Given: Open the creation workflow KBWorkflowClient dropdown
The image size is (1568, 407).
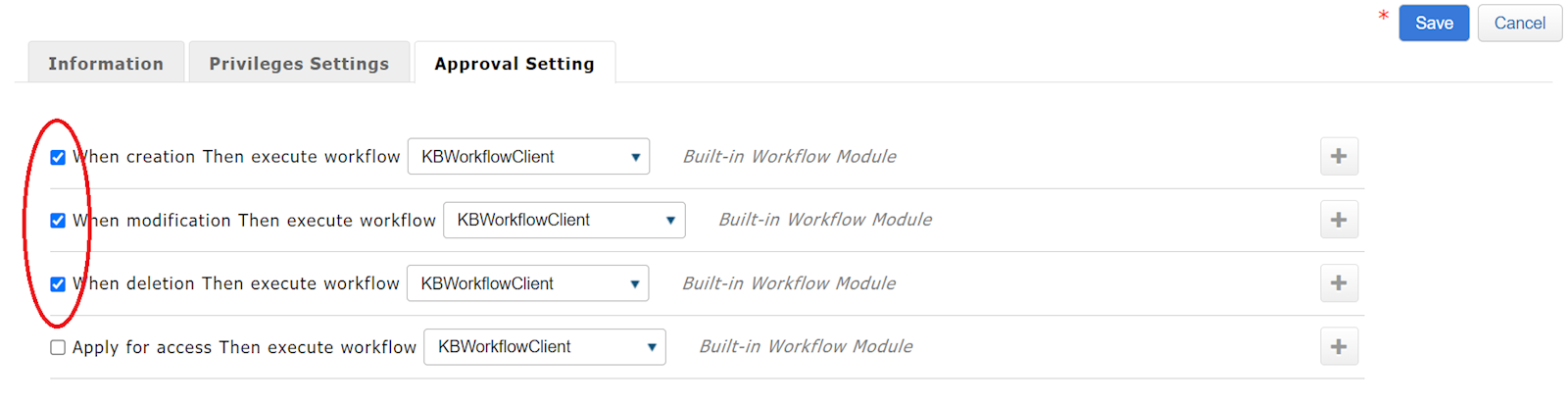Looking at the screenshot, I should [x=528, y=157].
